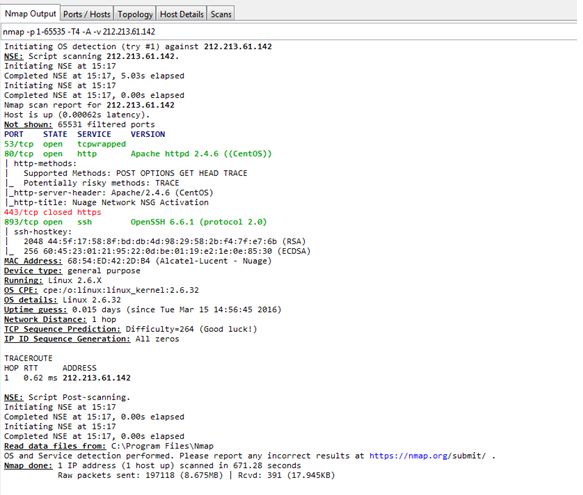Click the nmap command input field
This screenshot has height=495, width=583.
tap(289, 32)
